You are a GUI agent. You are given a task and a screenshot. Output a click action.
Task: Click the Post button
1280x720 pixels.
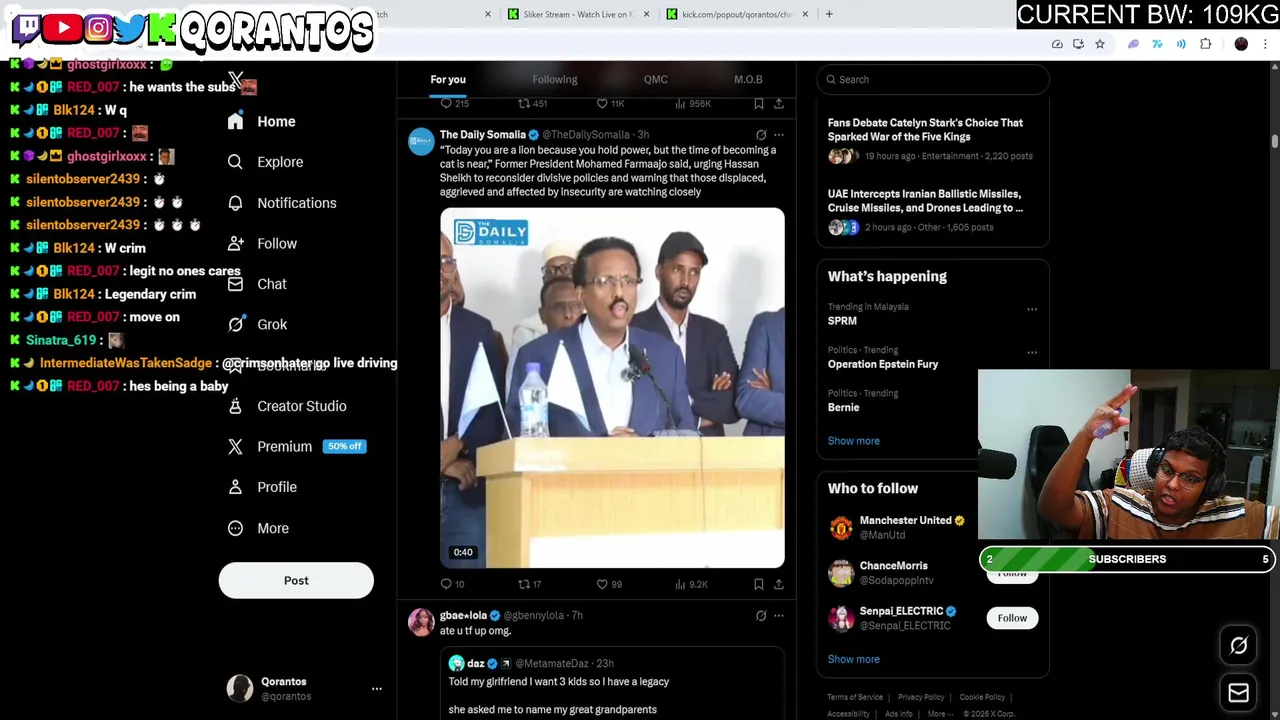coord(296,581)
